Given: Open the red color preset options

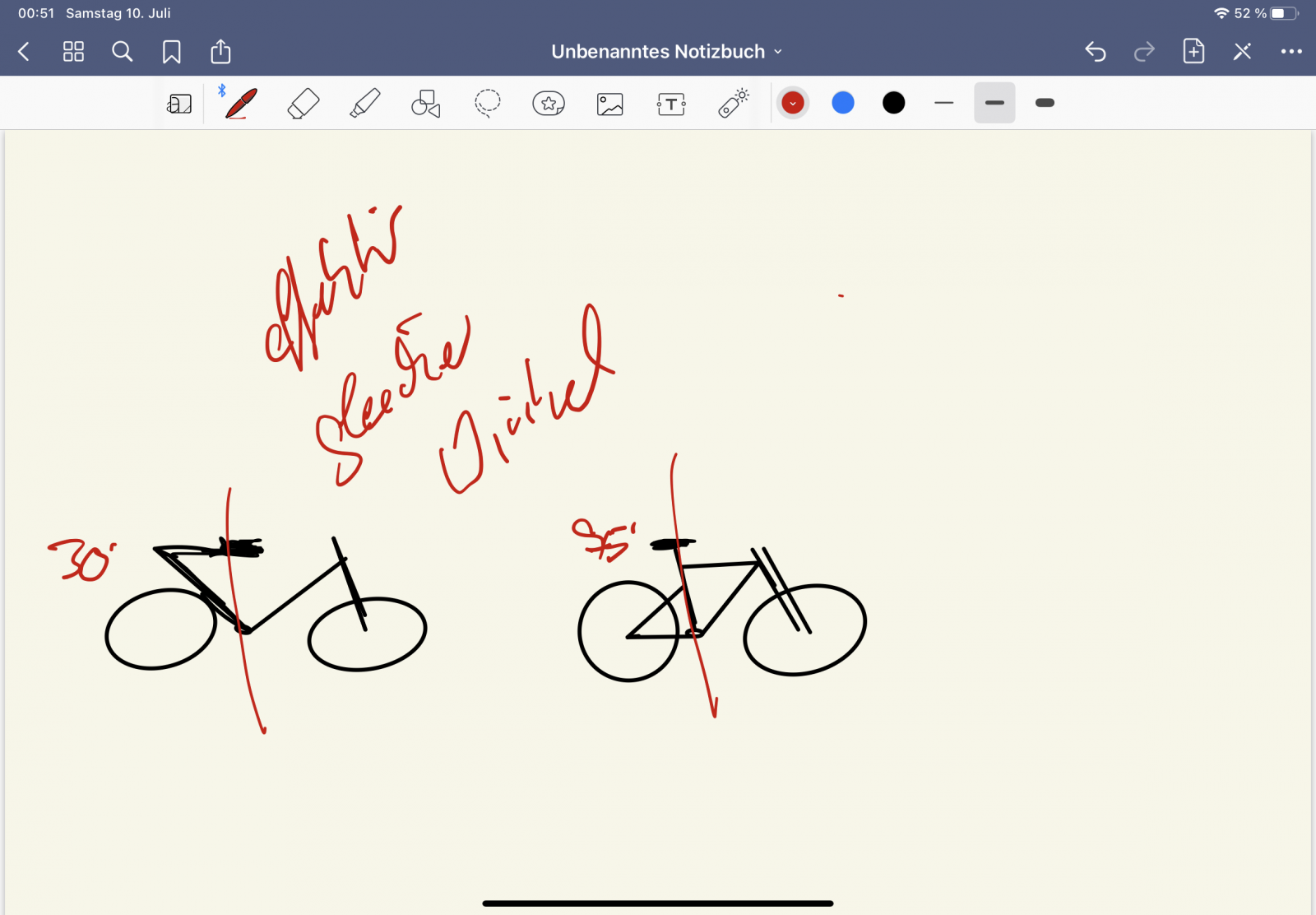Looking at the screenshot, I should pos(793,103).
